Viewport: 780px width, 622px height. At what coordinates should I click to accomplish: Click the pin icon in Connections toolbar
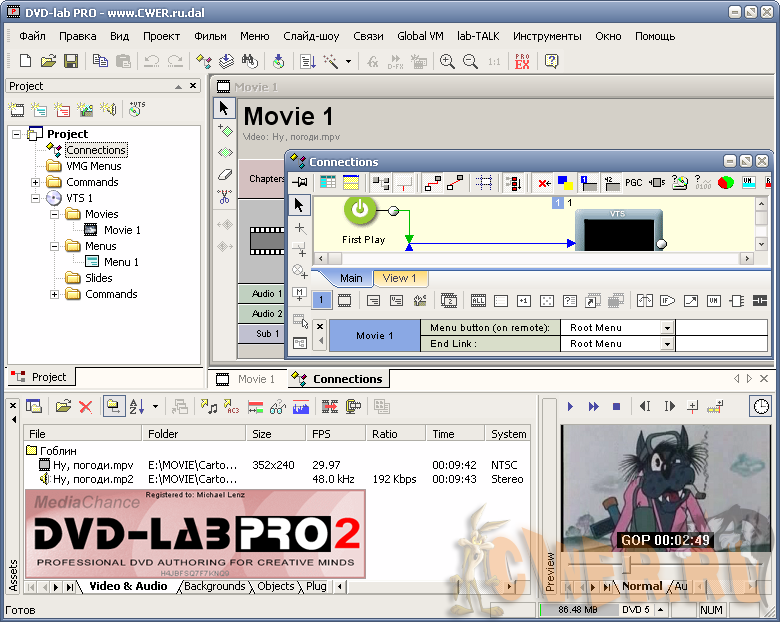[299, 183]
